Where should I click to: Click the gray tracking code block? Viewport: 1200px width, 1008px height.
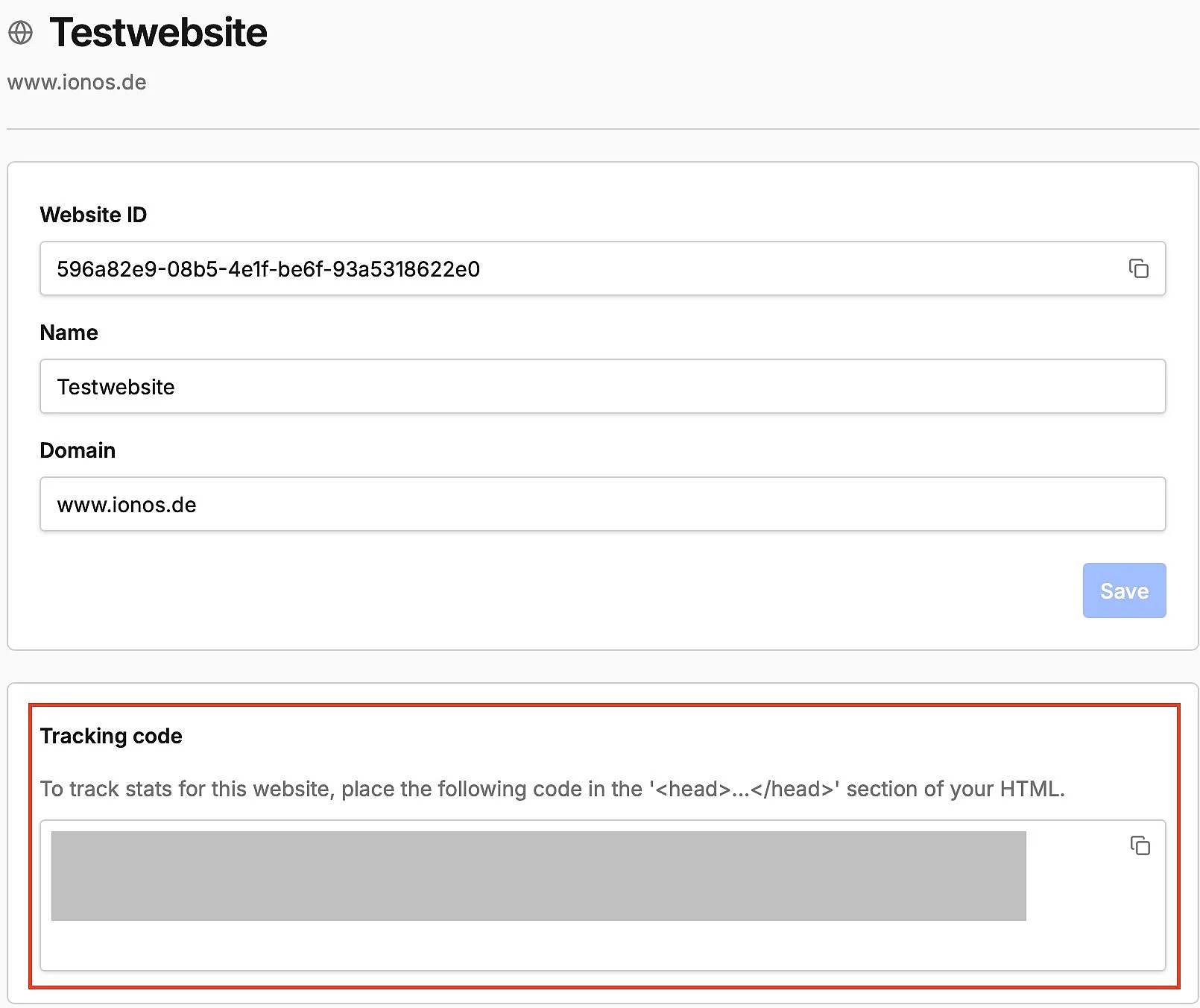[x=538, y=876]
